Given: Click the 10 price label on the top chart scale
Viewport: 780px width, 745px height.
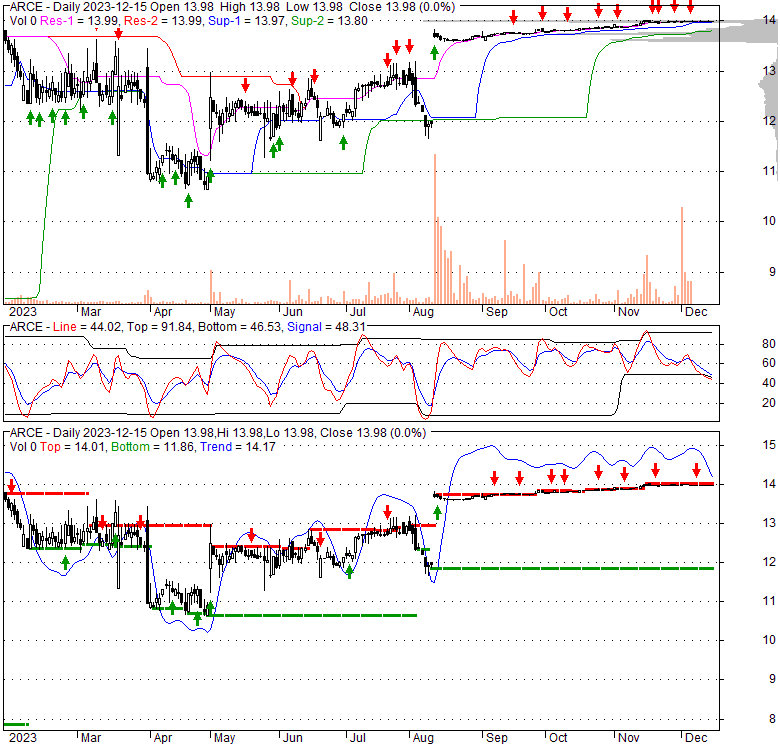Looking at the screenshot, I should pyautogui.click(x=769, y=221).
